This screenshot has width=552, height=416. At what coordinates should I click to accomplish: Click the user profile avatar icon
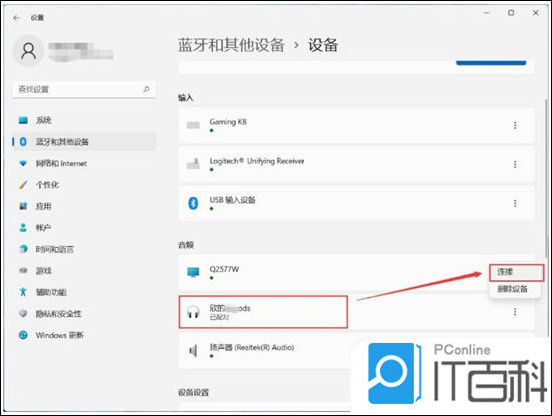29,51
